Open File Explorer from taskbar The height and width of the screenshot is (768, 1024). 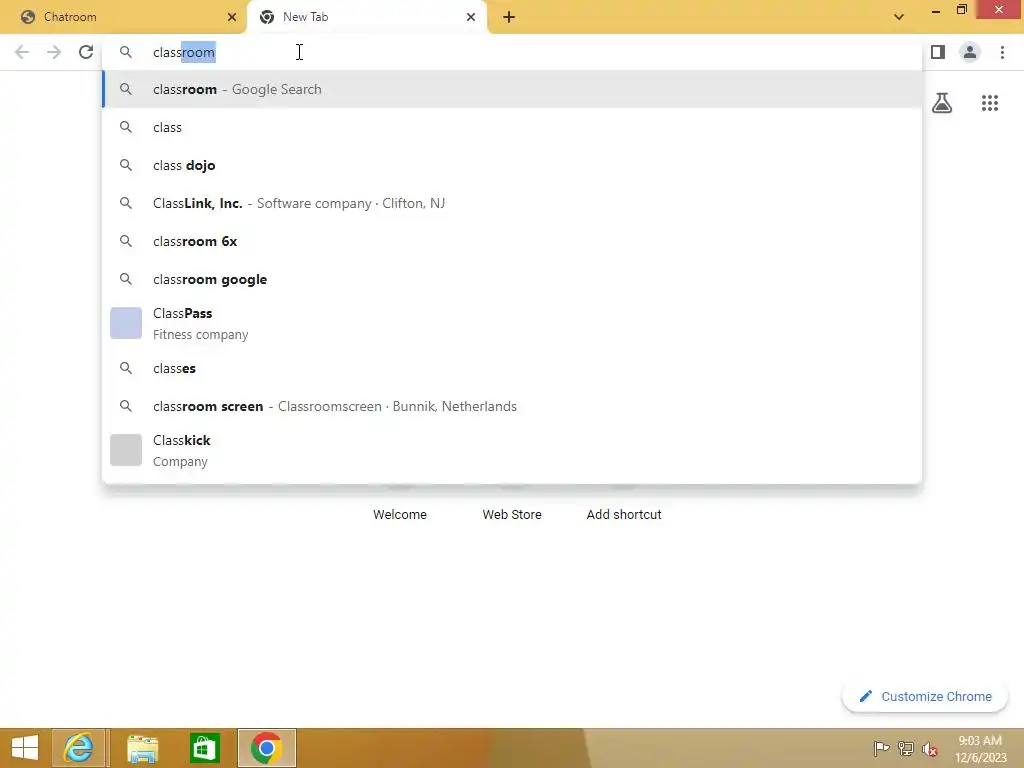142,748
